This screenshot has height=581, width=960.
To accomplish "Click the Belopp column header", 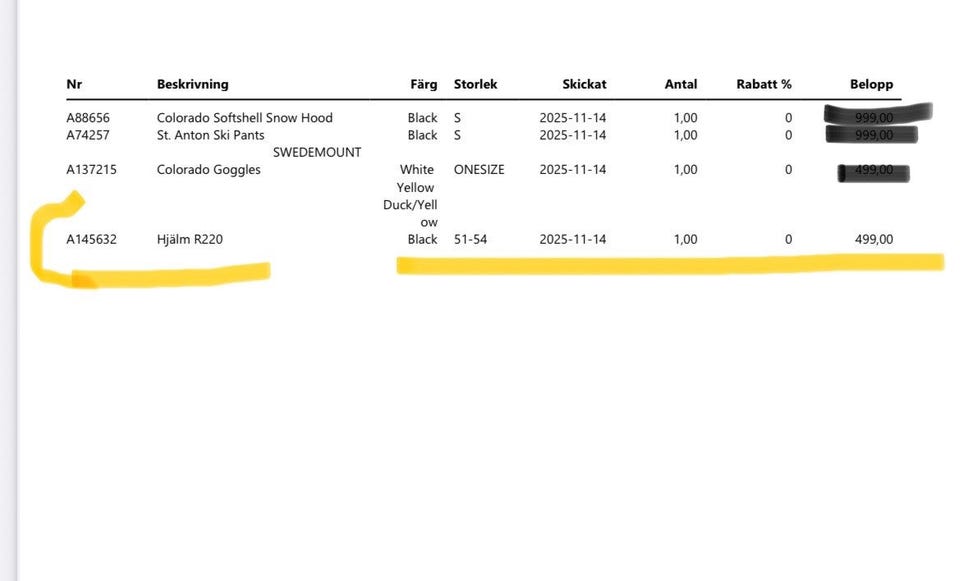I will pos(871,85).
